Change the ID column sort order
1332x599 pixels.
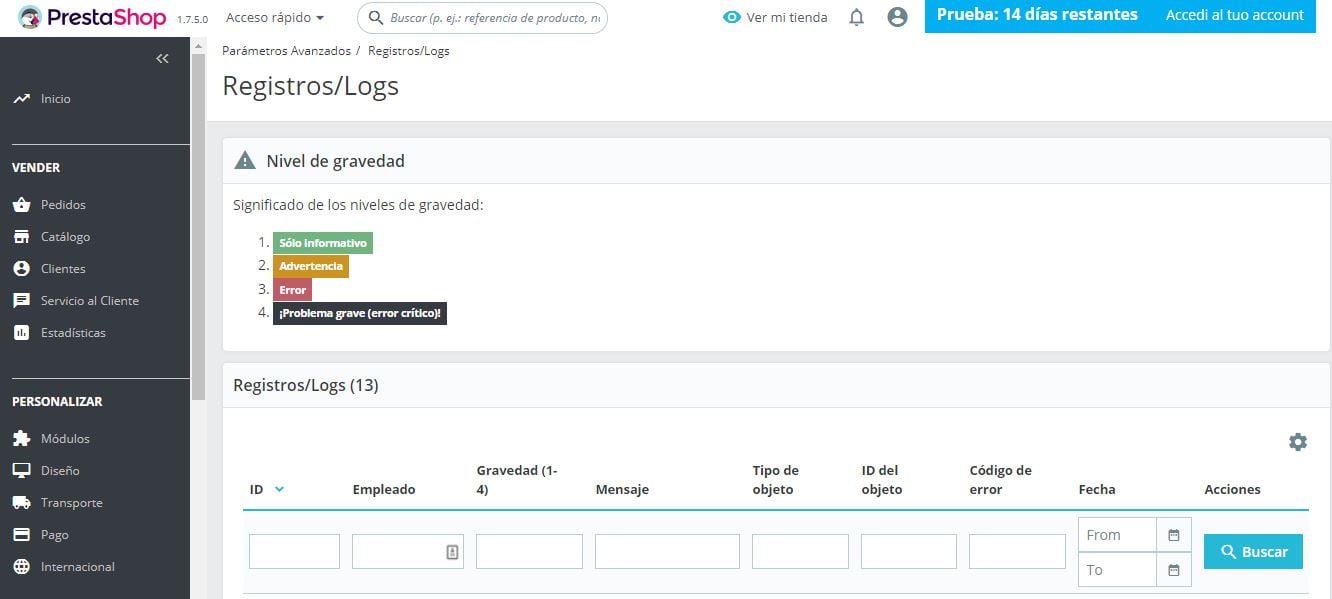tap(277, 489)
